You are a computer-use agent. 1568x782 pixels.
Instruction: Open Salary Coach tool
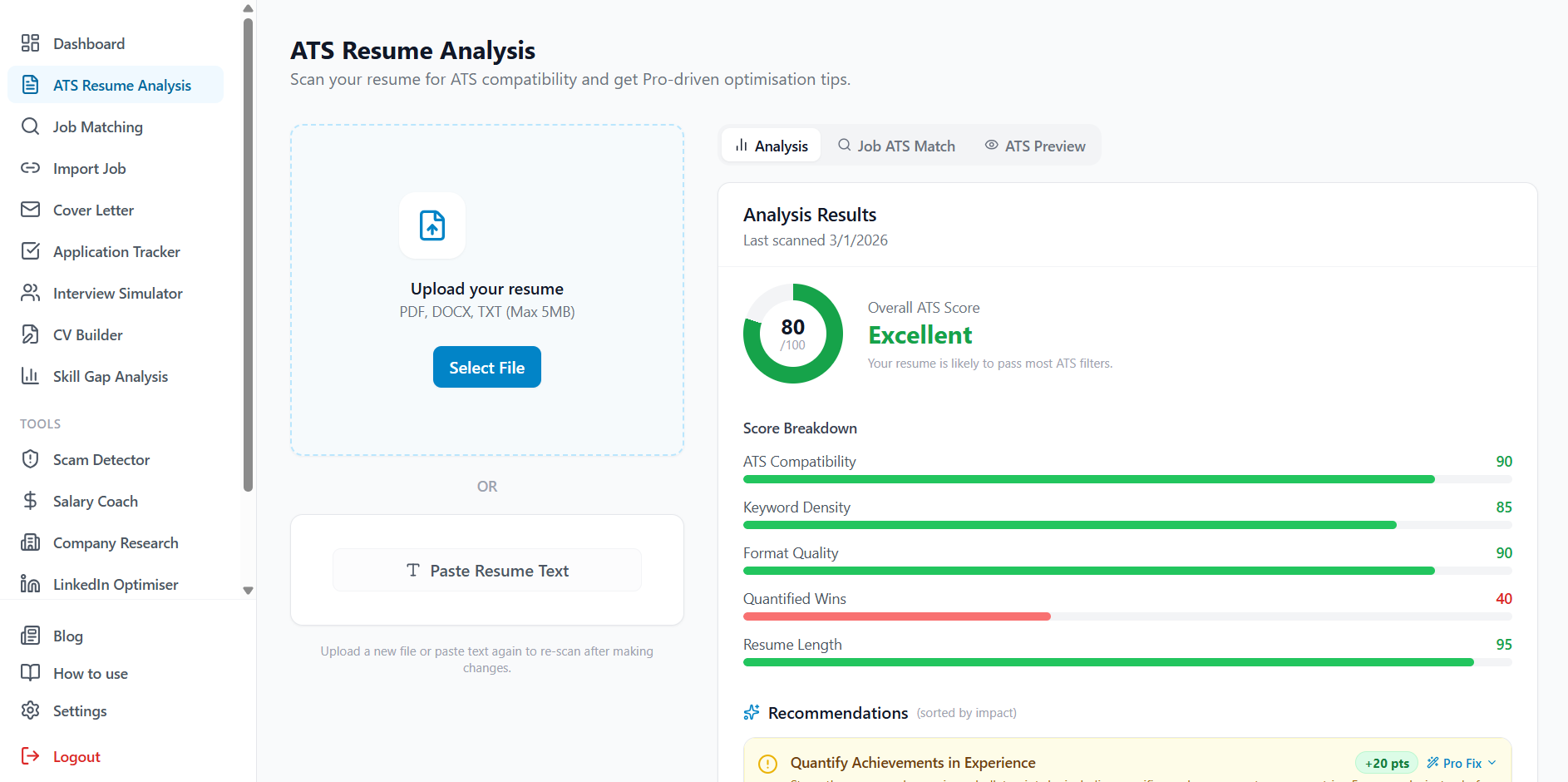click(116, 501)
